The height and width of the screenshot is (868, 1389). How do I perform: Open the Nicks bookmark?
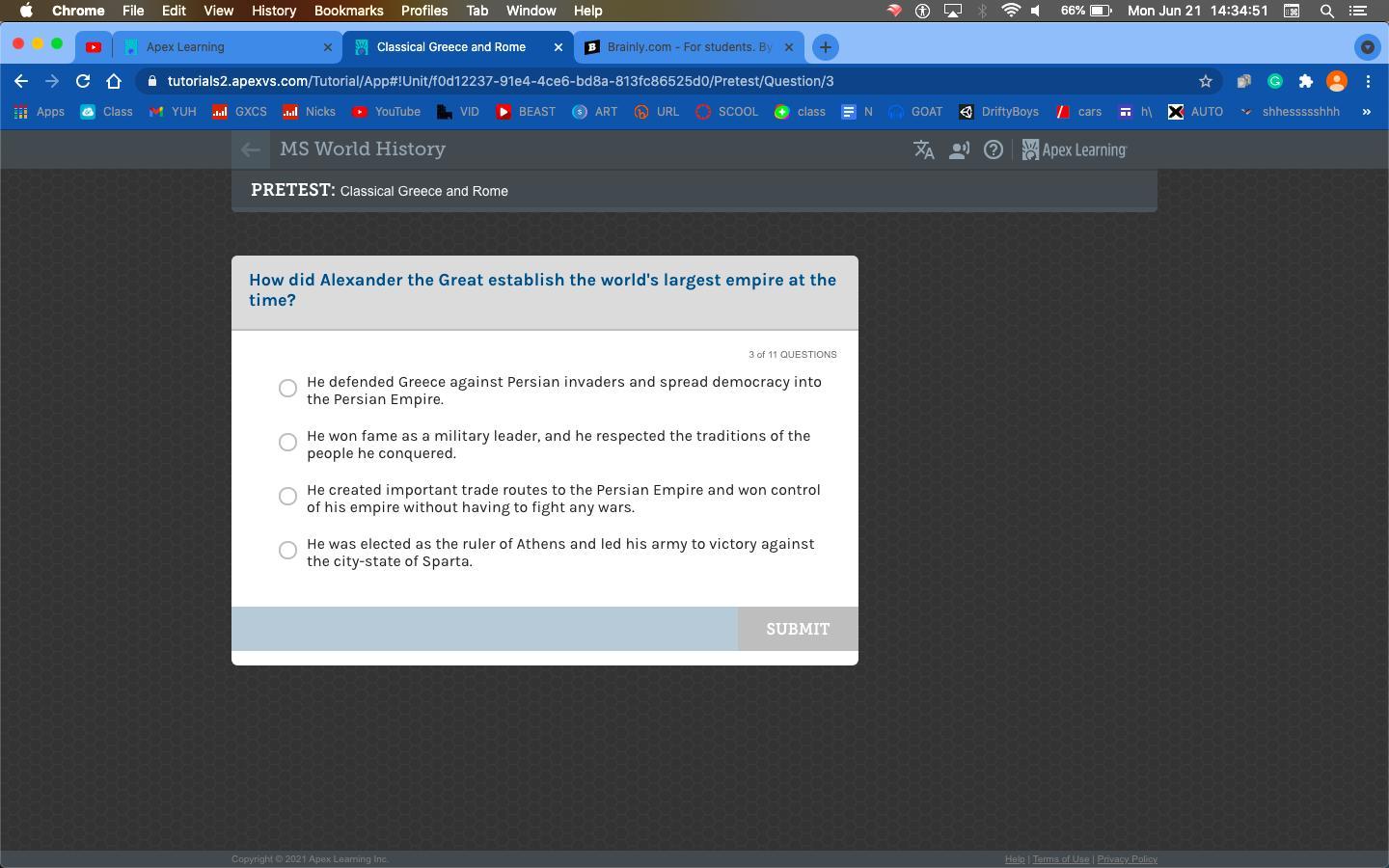point(310,112)
